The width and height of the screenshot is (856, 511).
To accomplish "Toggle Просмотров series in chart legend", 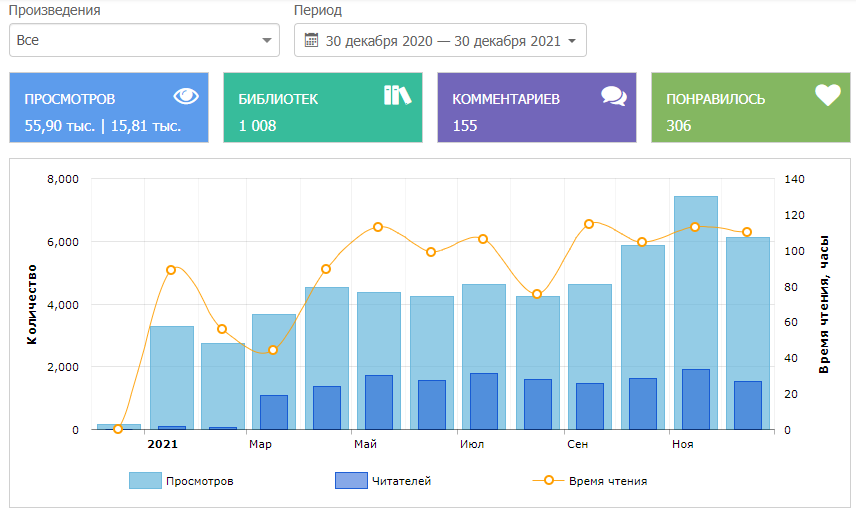I will point(199,481).
